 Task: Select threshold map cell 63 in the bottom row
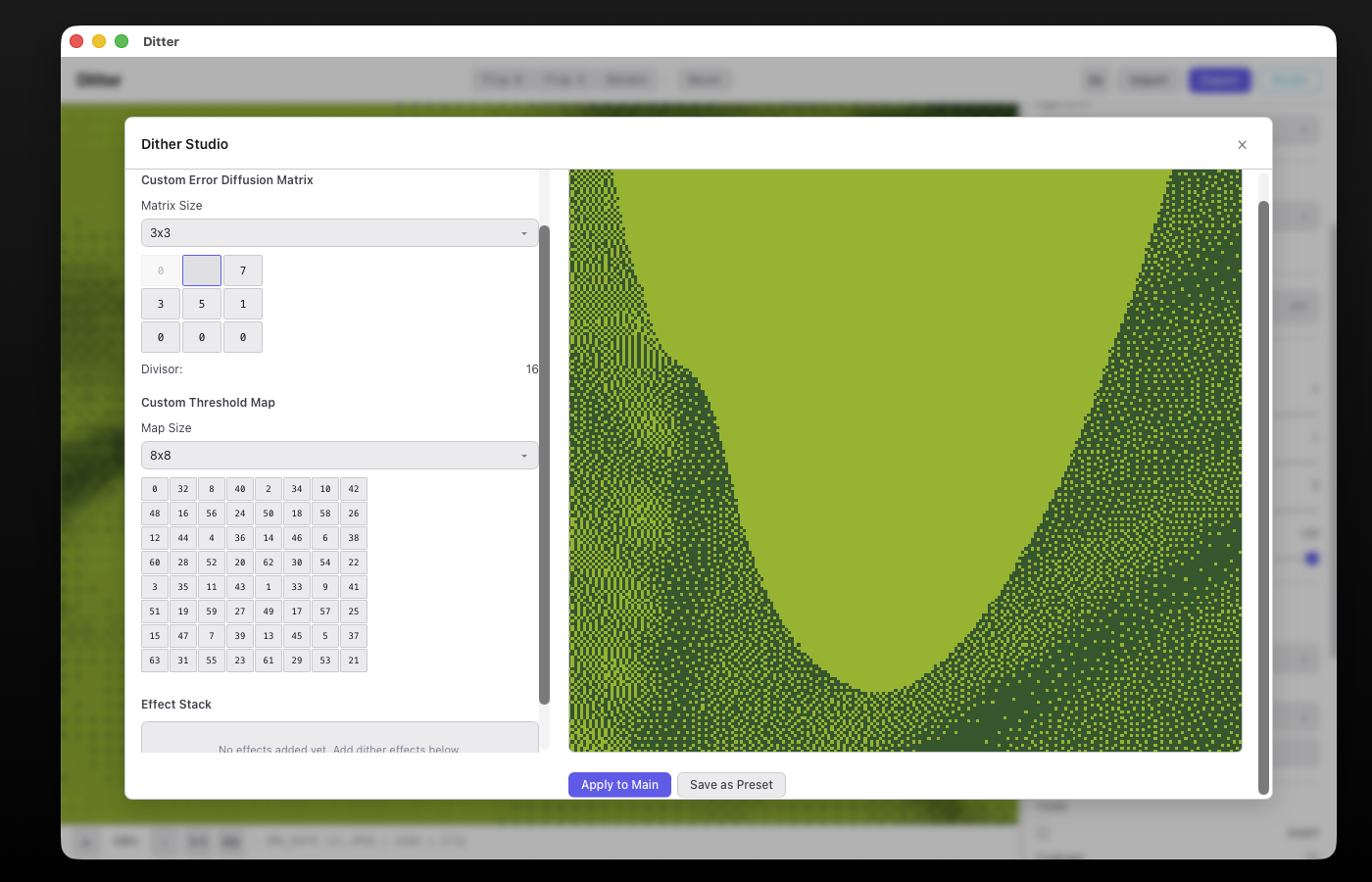point(154,660)
